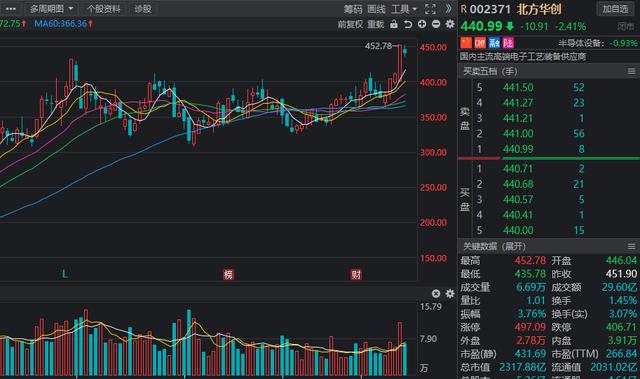Zoom in with the plus icon
This screenshot has width=640, height=379.
[422, 24]
